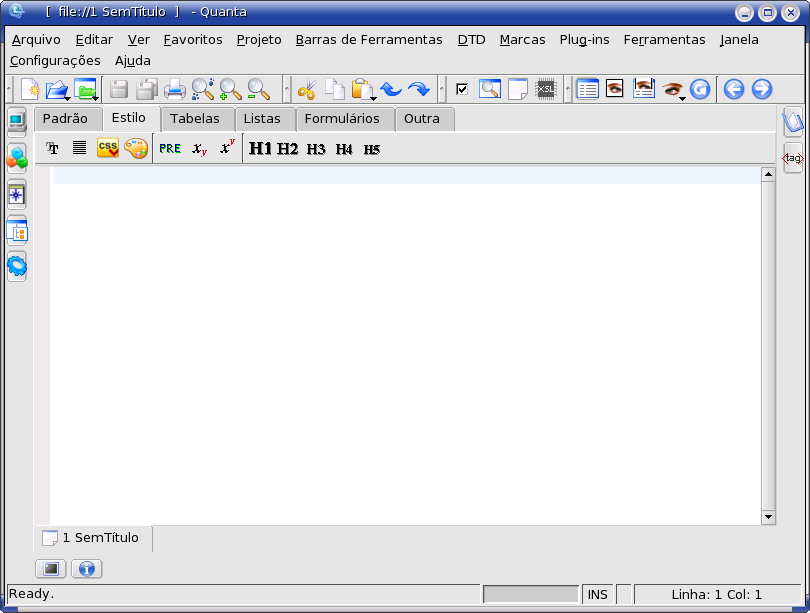Screen dimensions: 810x613
Task: Click the magnifier with green plus
Action: (x=230, y=89)
